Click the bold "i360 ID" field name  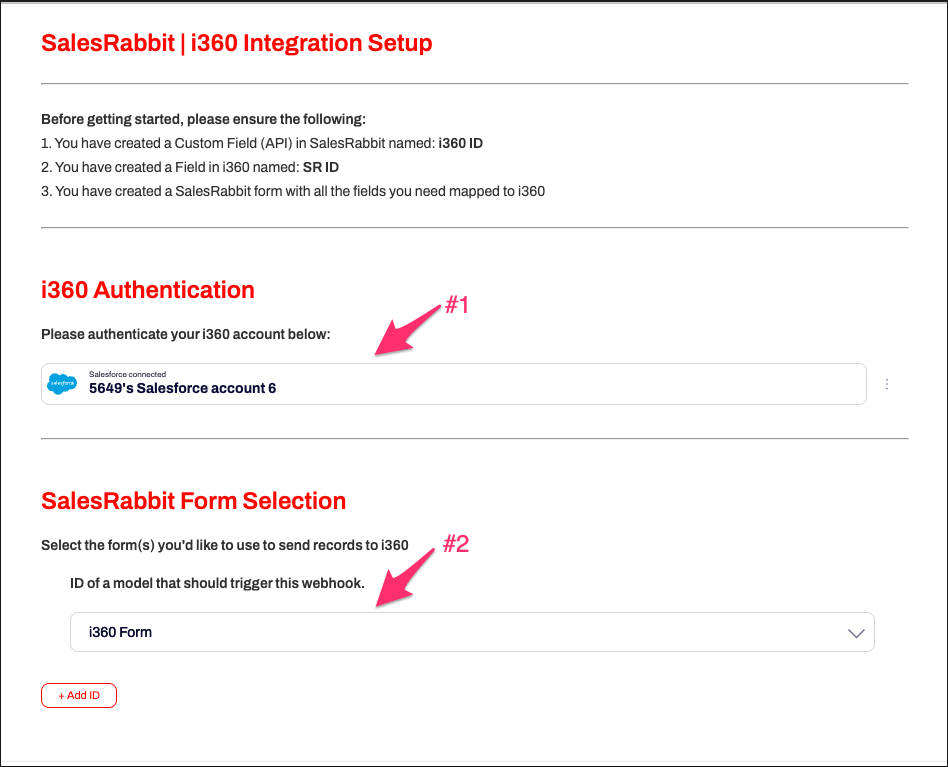pyautogui.click(x=460, y=143)
